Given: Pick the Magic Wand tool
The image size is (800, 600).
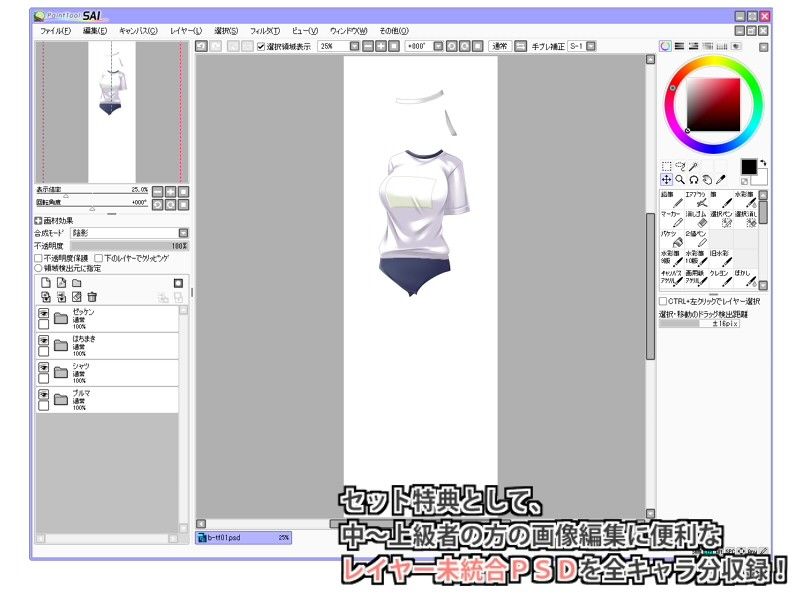Looking at the screenshot, I should point(694,166).
